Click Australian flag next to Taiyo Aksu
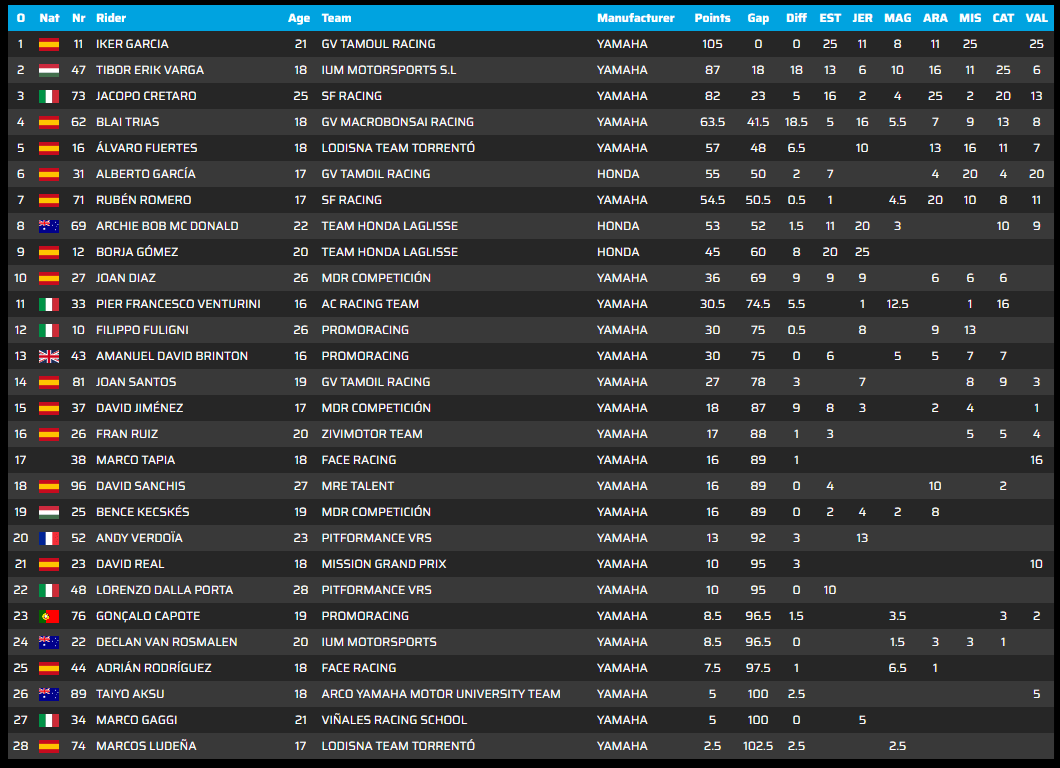 click(x=49, y=694)
